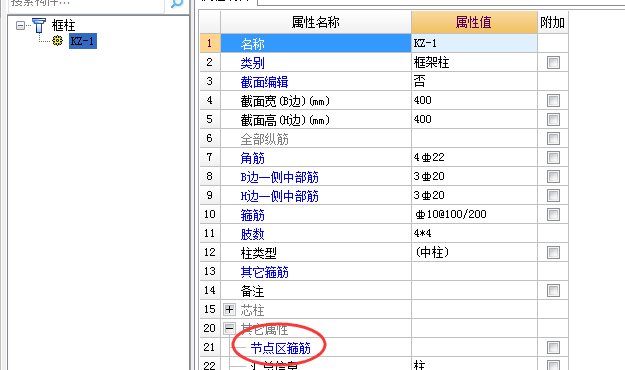Expand the 芯柱 property group
This screenshot has height=370, width=625.
229,309
